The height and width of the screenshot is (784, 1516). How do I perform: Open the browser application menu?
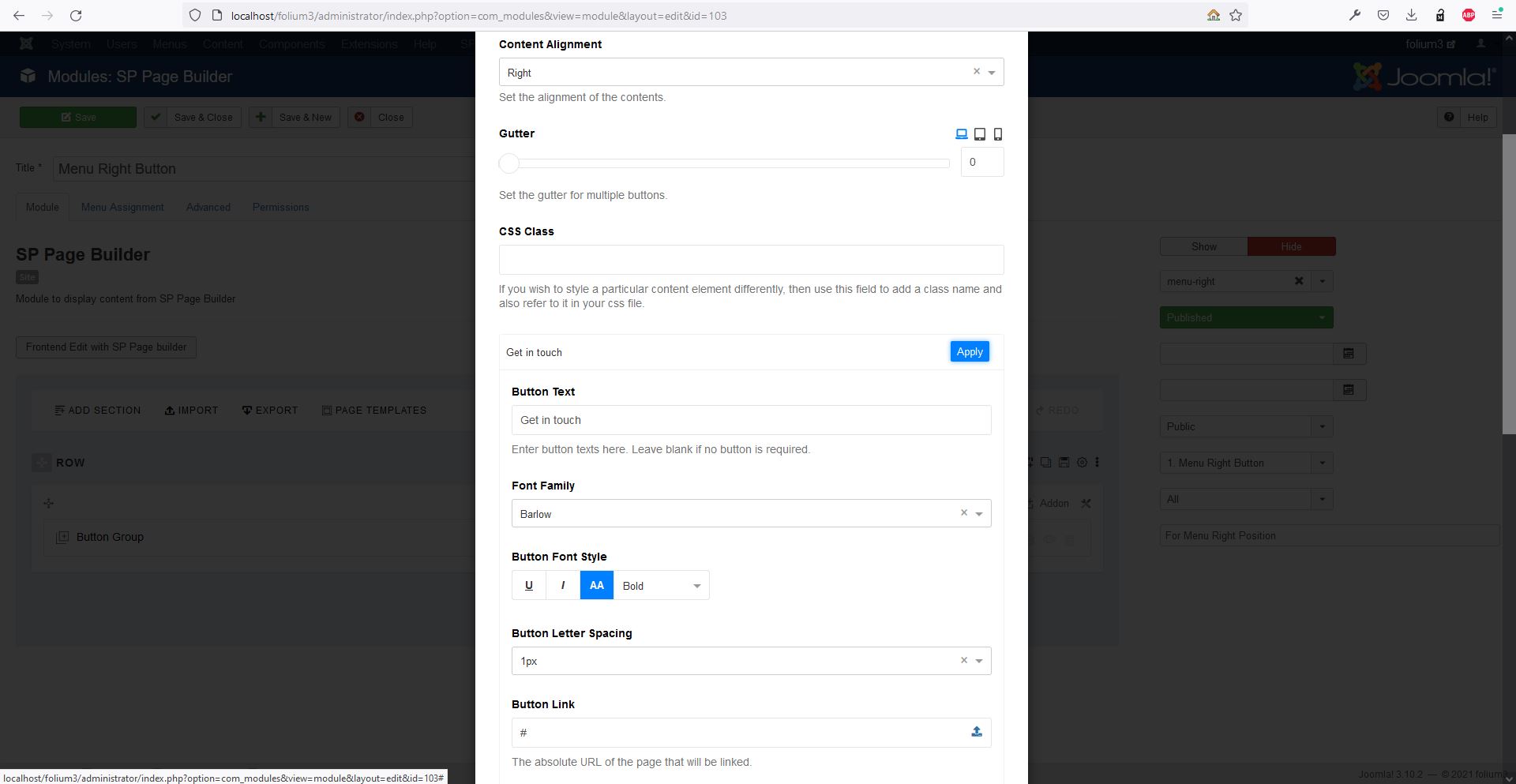click(1497, 15)
